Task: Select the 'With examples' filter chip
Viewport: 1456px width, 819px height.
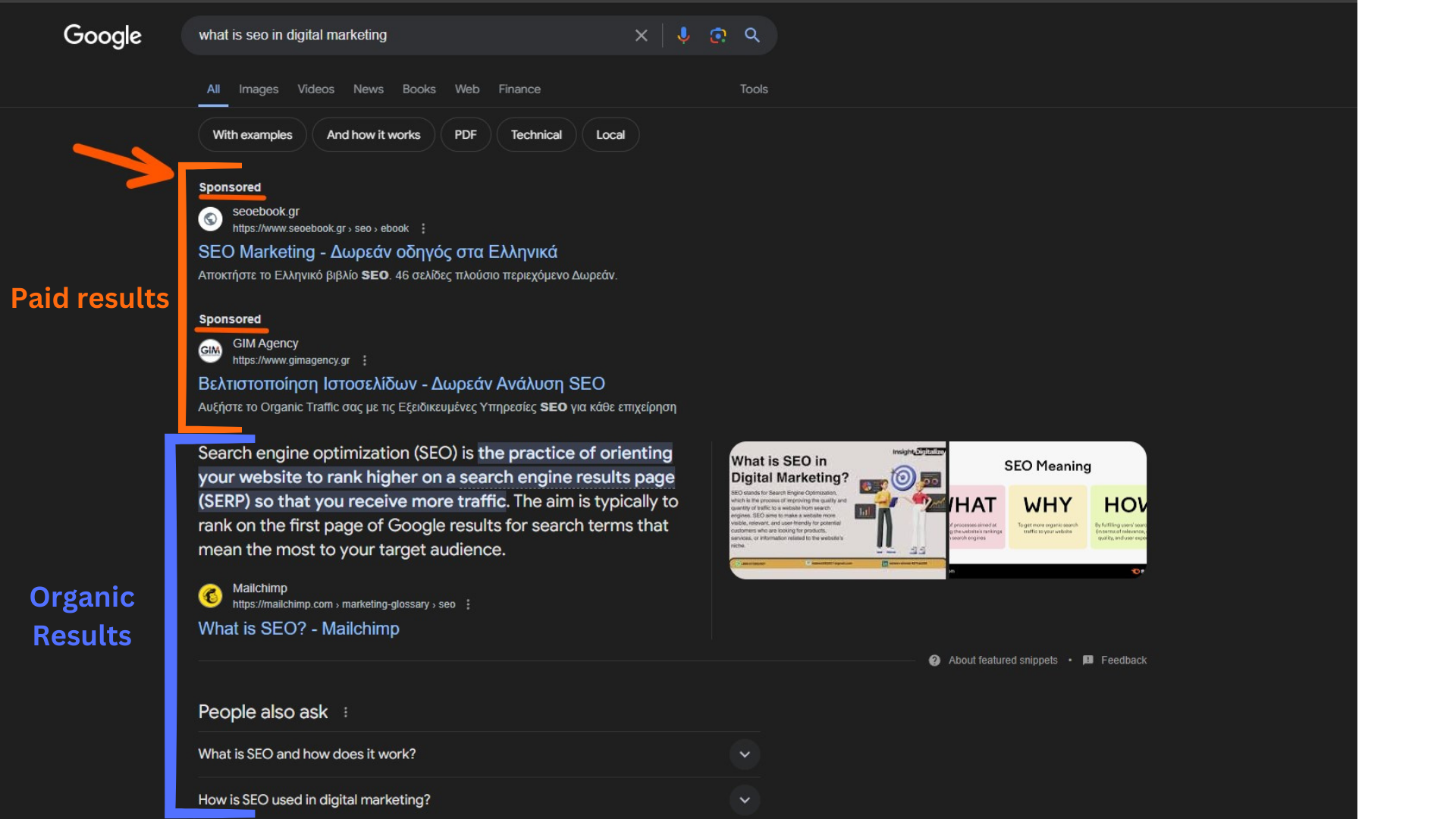Action: tap(251, 134)
